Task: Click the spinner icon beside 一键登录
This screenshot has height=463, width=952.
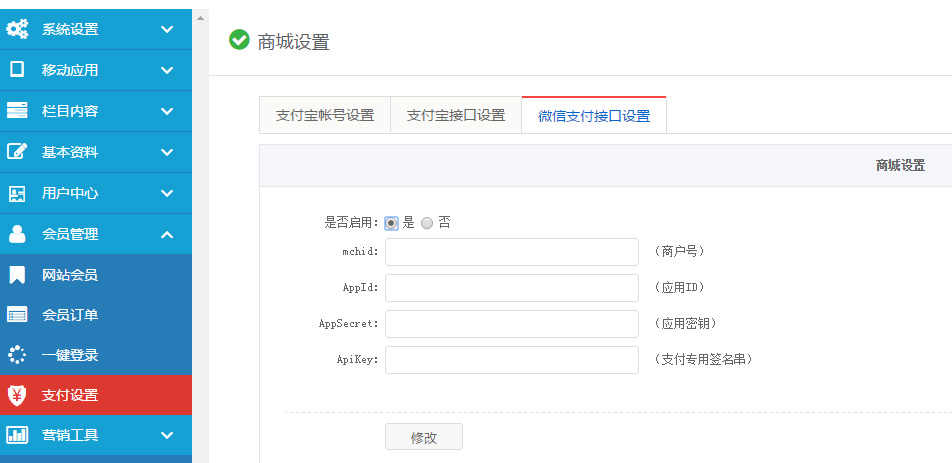Action: click(x=17, y=355)
